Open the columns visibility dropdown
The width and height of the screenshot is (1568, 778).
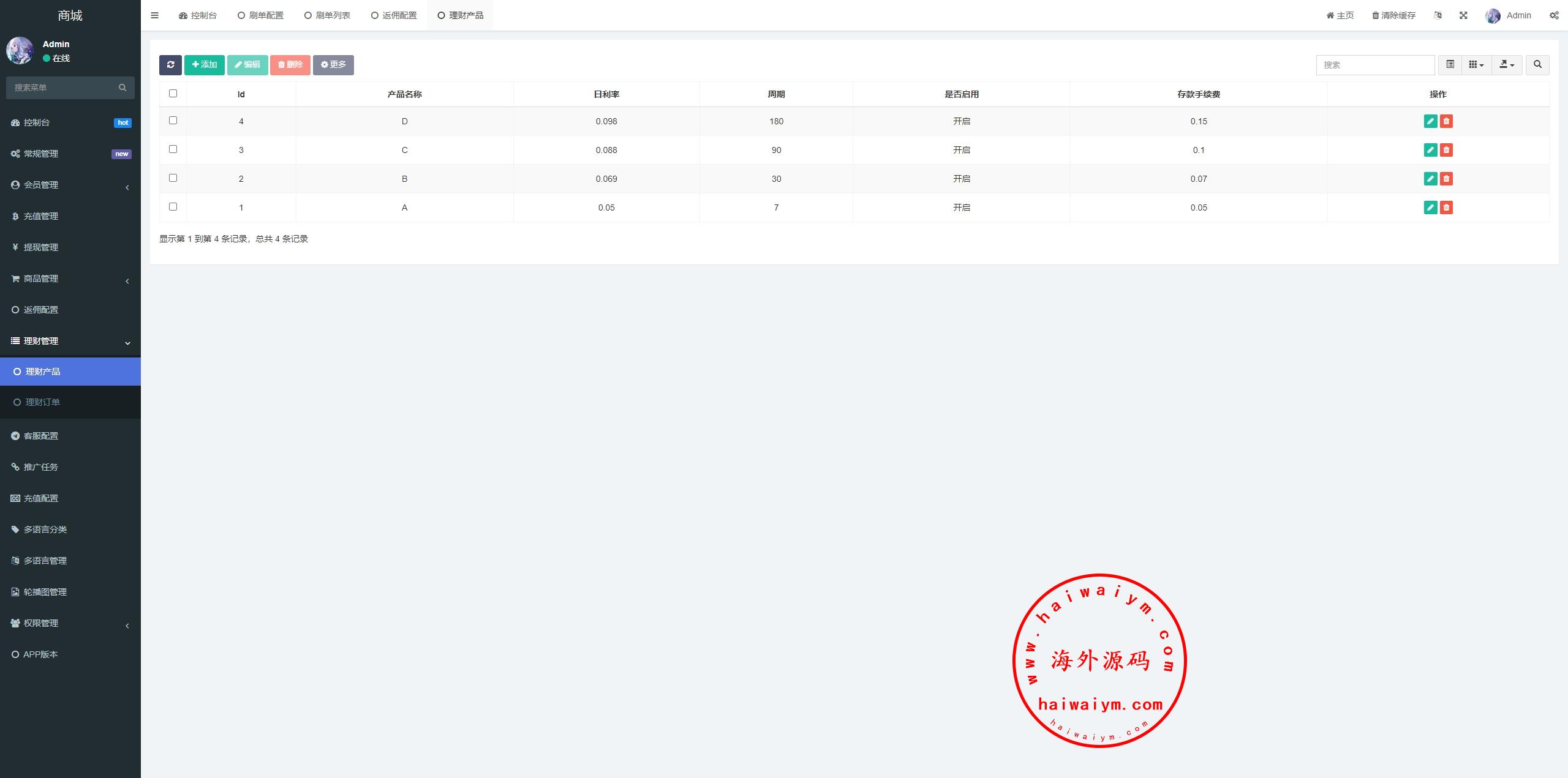tap(1476, 65)
